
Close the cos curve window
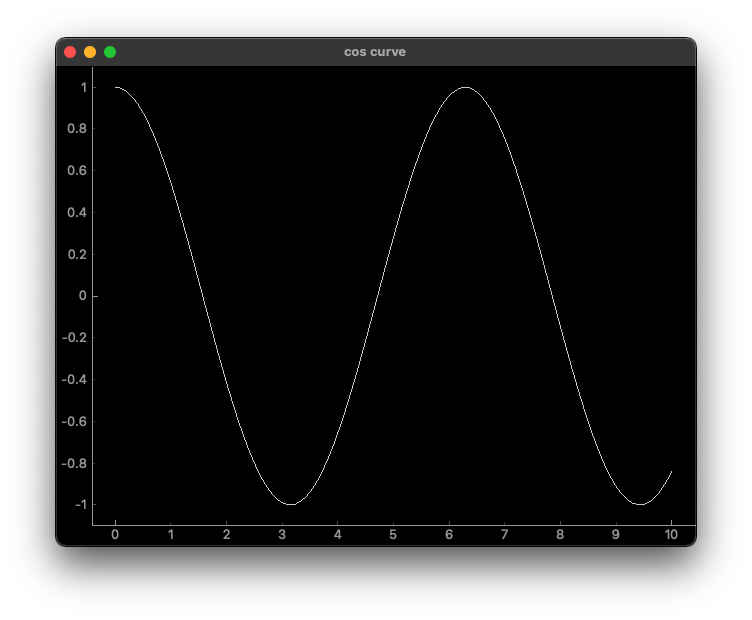coord(70,52)
